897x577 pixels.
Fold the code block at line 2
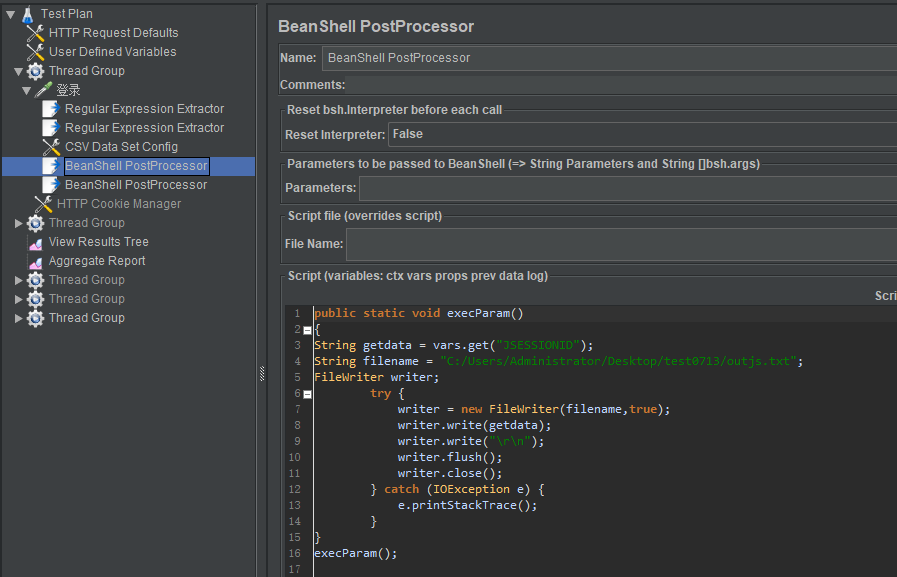[x=307, y=331]
